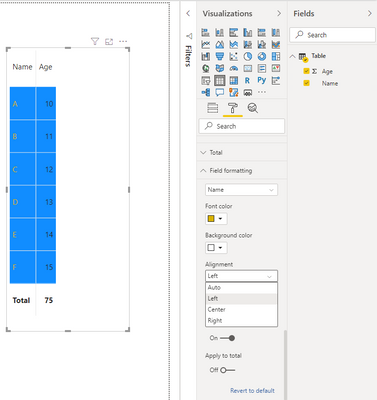Open the Font color swatch picker
Viewport: 377px width, 400px height.
216,219
